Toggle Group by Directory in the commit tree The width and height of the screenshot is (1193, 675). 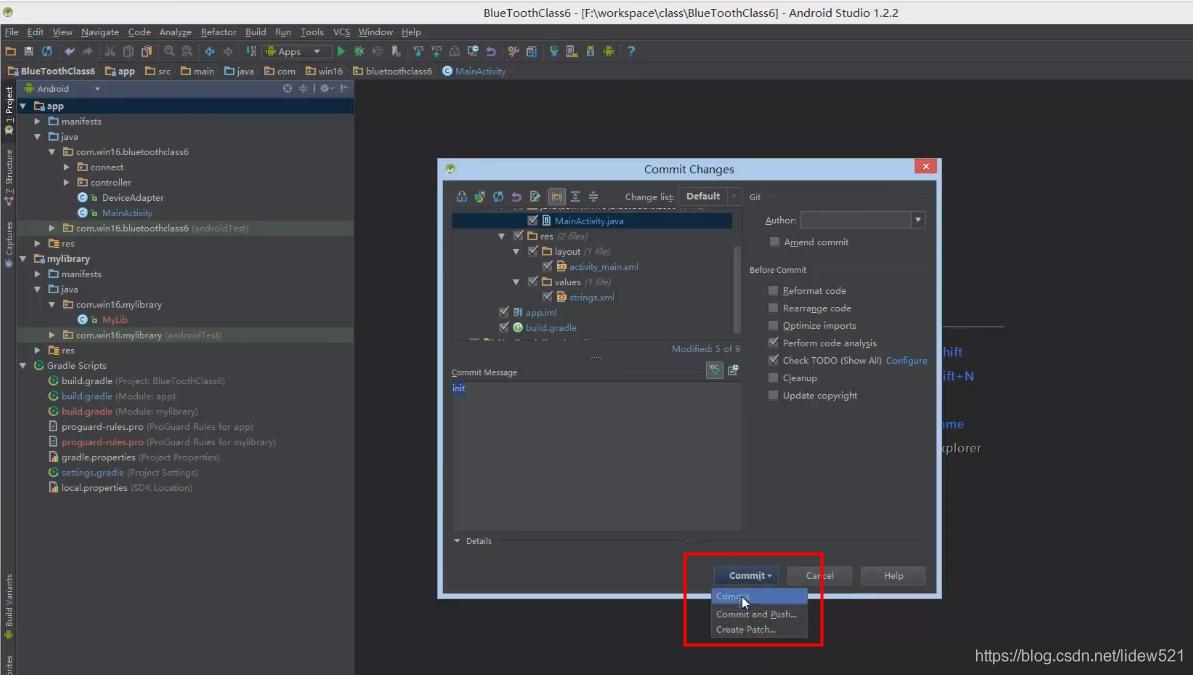(555, 196)
